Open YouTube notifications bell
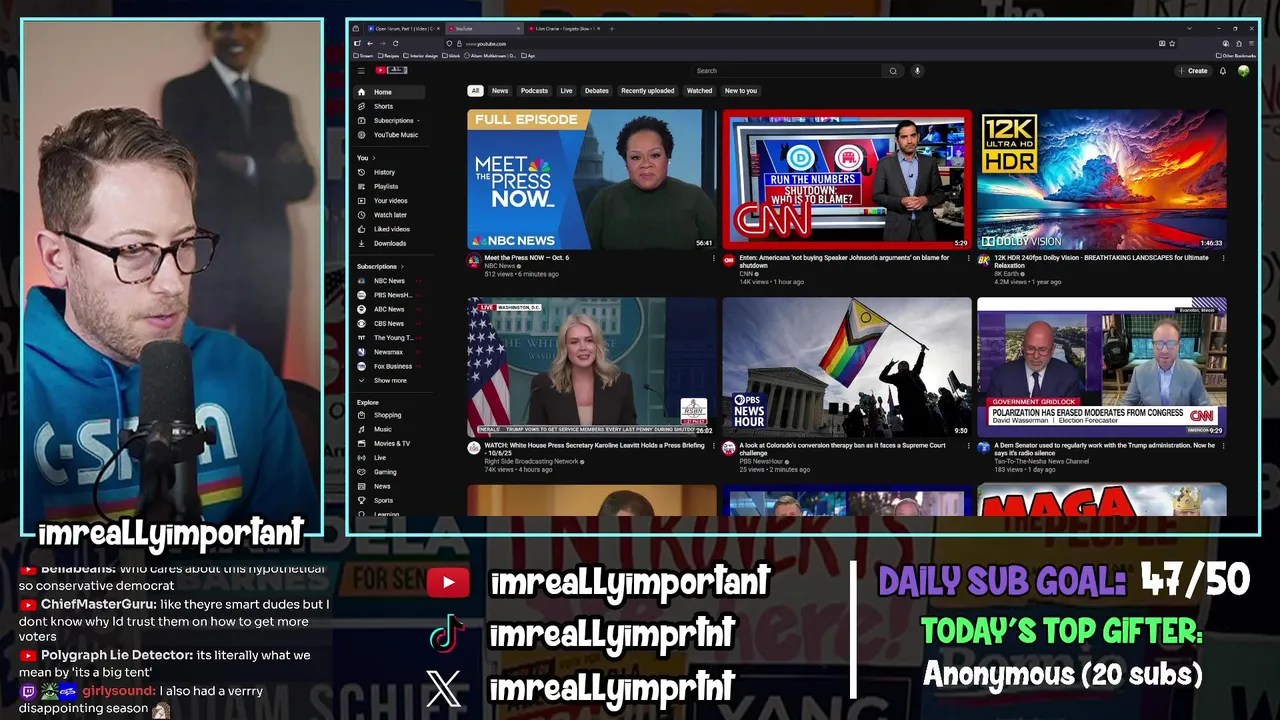The width and height of the screenshot is (1280, 720). pos(1223,71)
